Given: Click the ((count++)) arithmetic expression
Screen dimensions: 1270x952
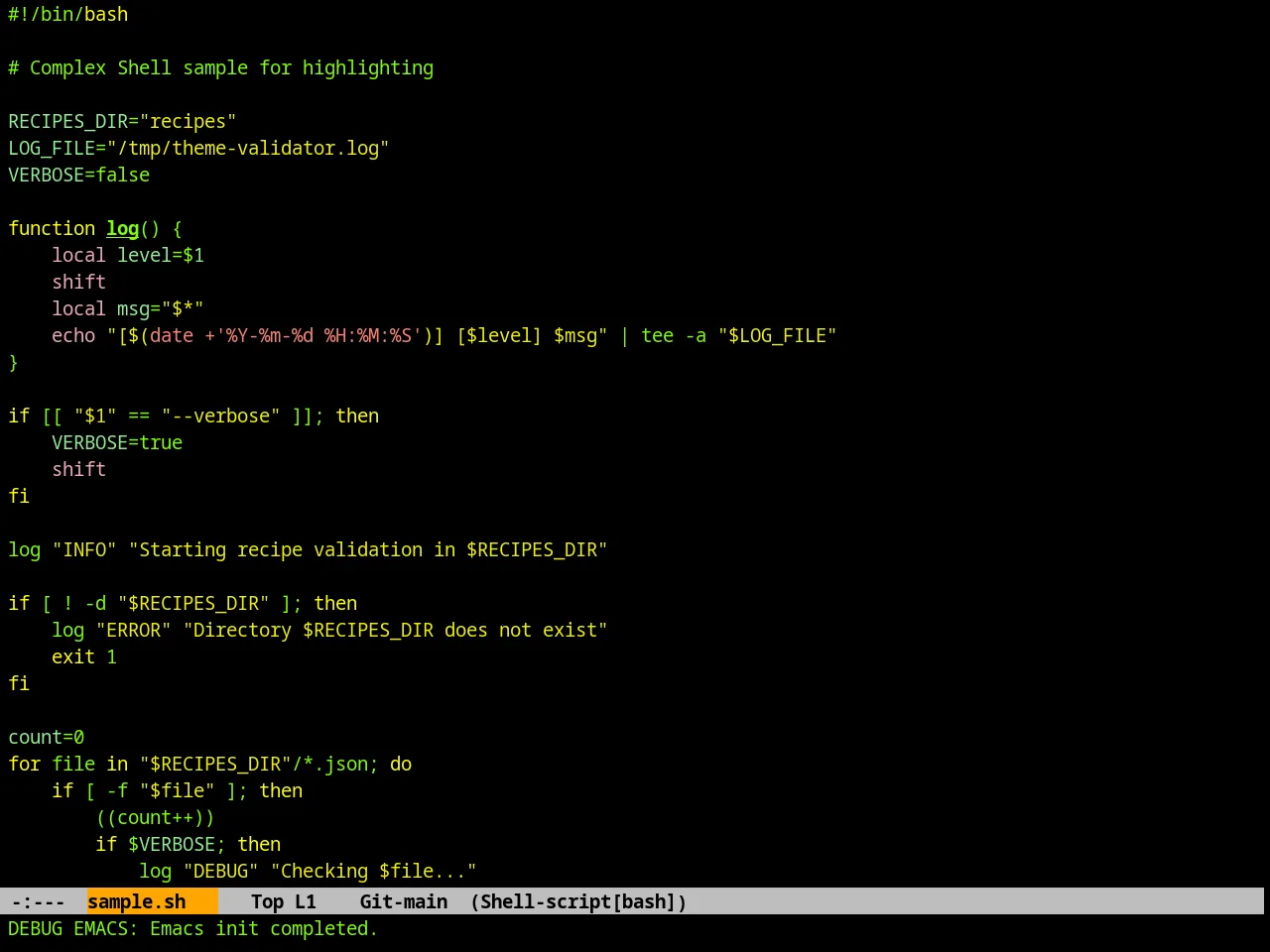Looking at the screenshot, I should 155,818.
